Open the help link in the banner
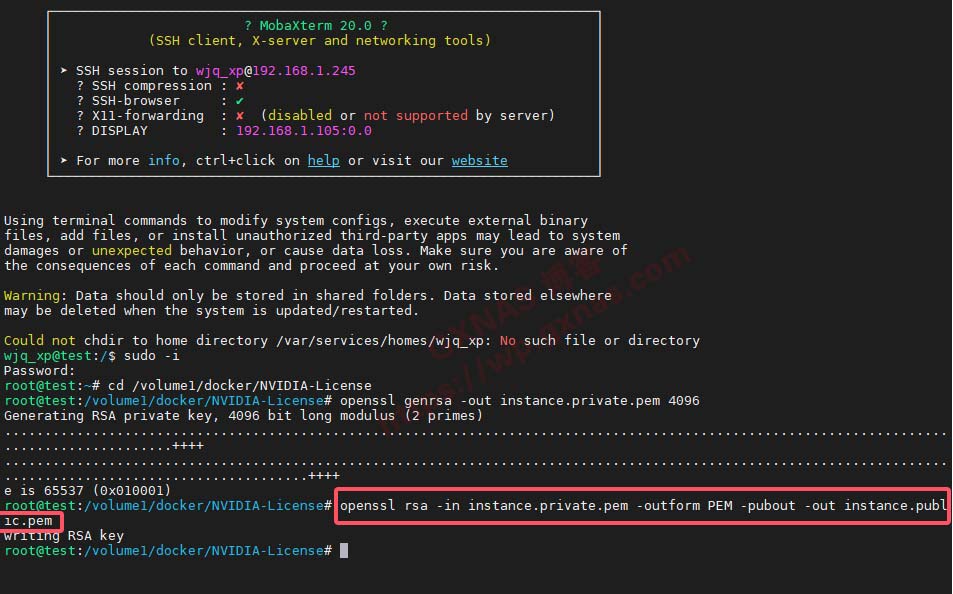 coord(323,161)
